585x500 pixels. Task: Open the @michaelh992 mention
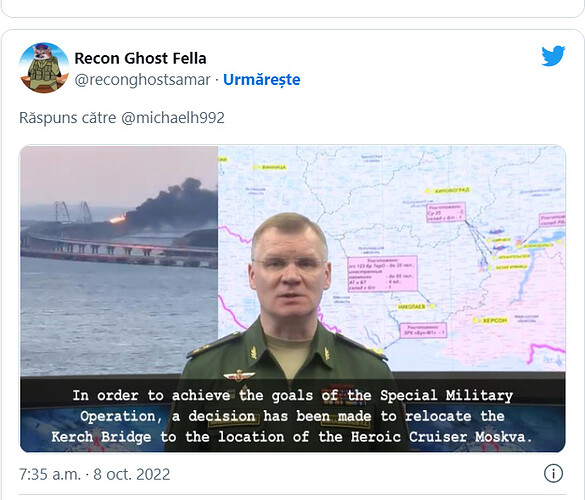click(x=173, y=118)
